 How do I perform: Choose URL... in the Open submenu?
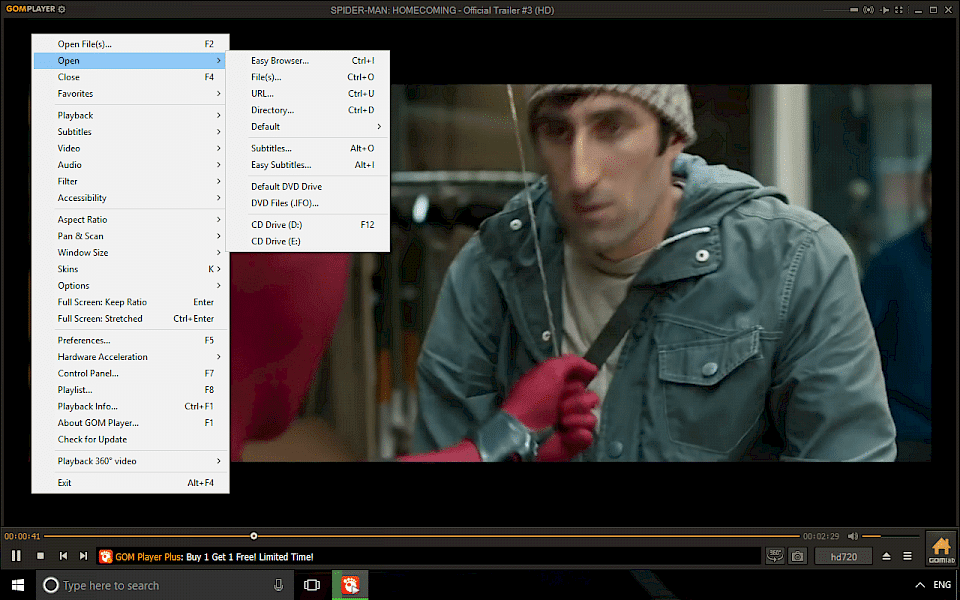click(x=308, y=94)
